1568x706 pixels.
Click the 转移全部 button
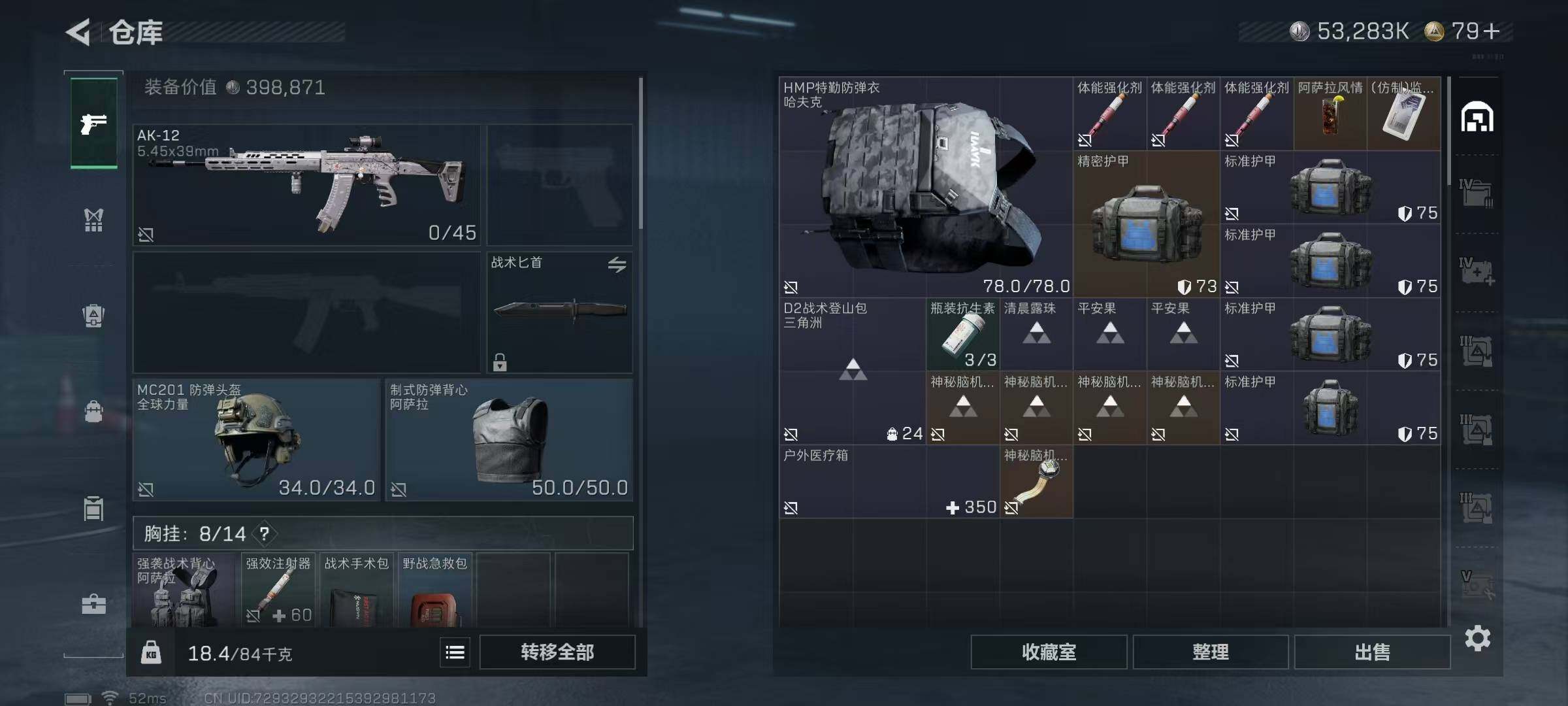click(x=557, y=652)
